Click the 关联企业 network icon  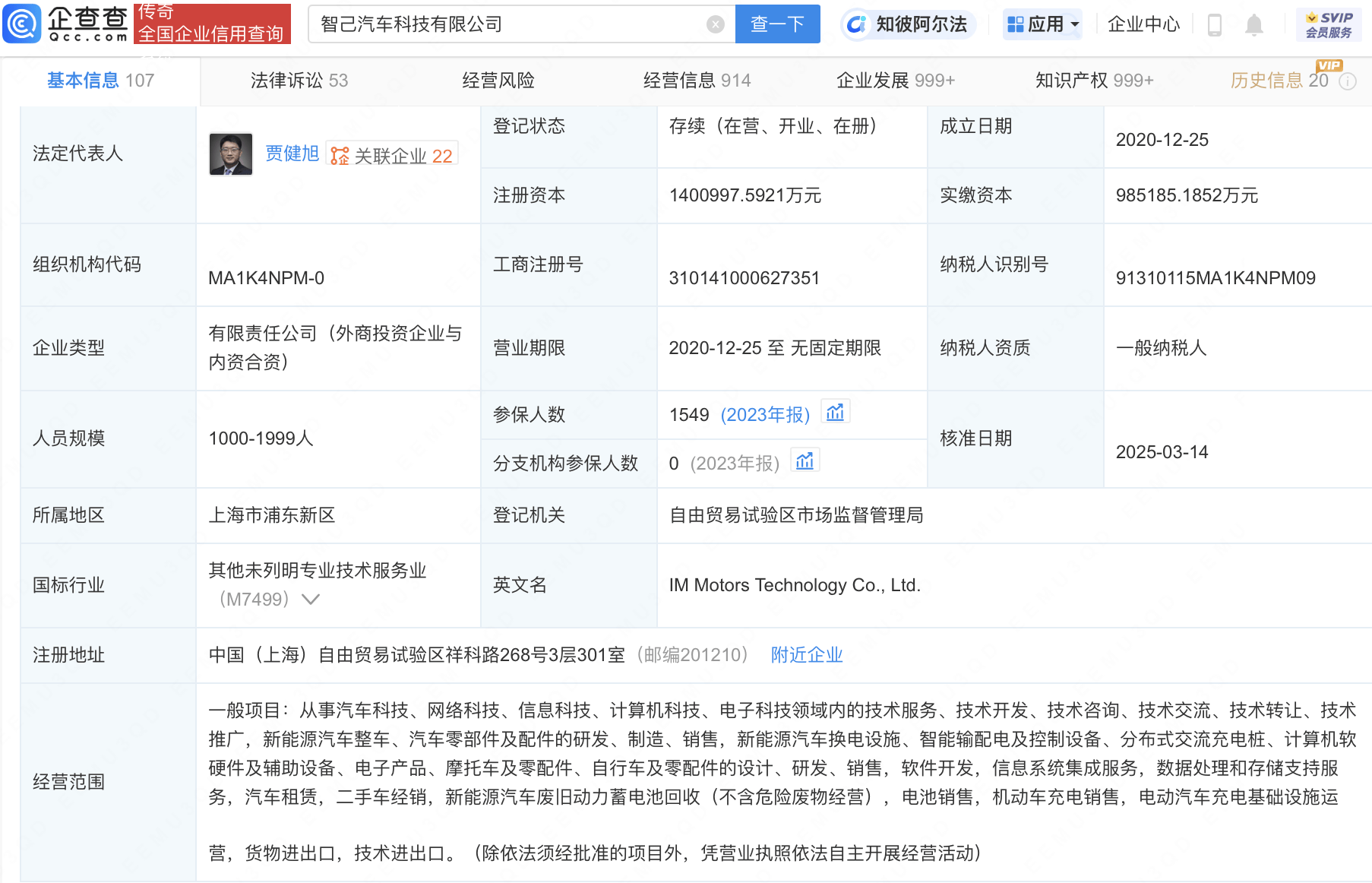click(340, 156)
